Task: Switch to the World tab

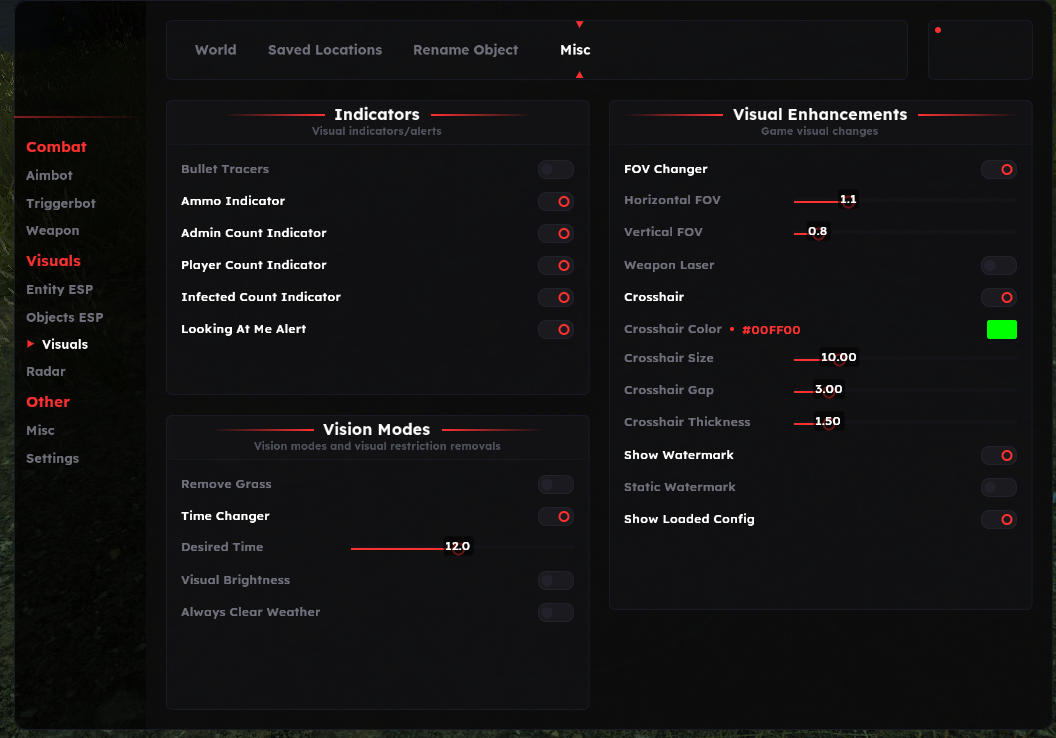Action: pos(215,49)
